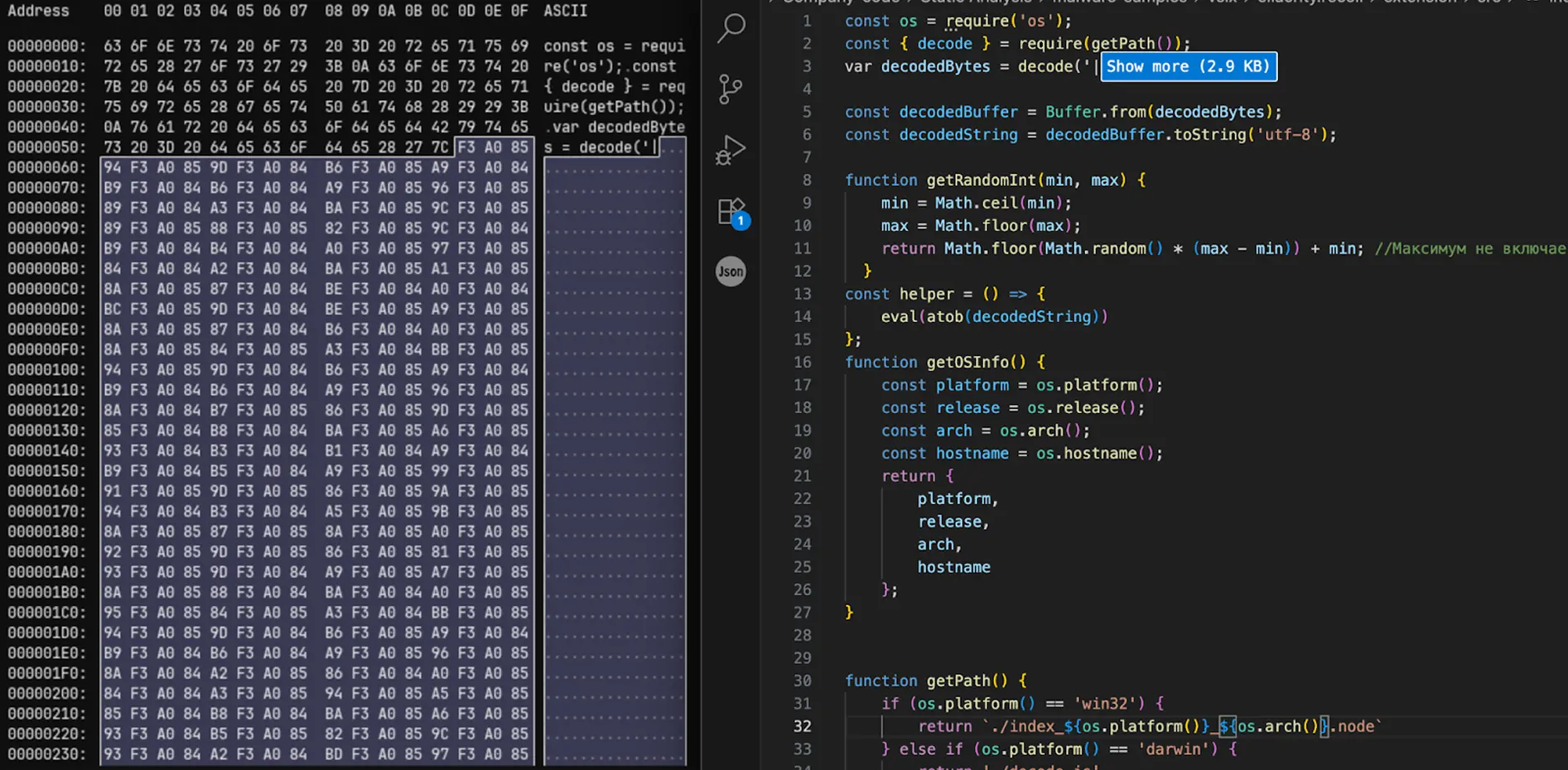Image resolution: width=1568 pixels, height=770 pixels.
Task: Open the Run and Debug view
Action: 730,150
